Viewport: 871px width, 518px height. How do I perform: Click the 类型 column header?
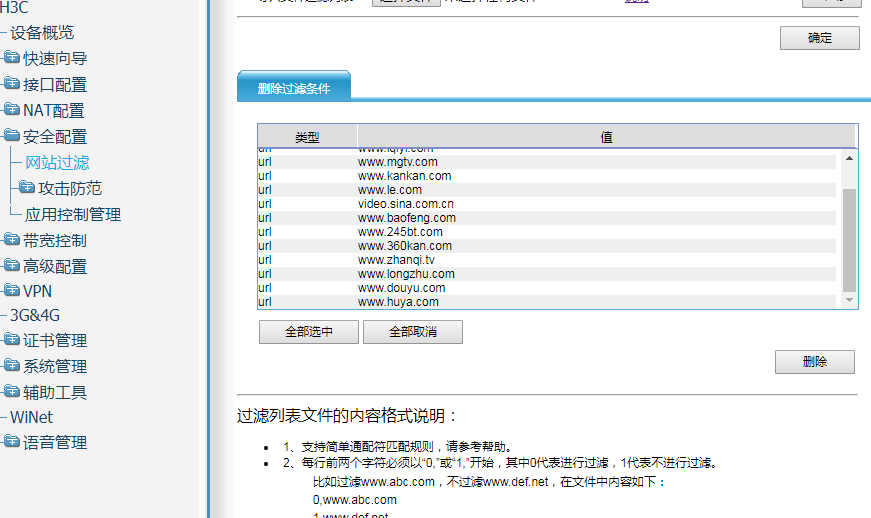[x=307, y=137]
